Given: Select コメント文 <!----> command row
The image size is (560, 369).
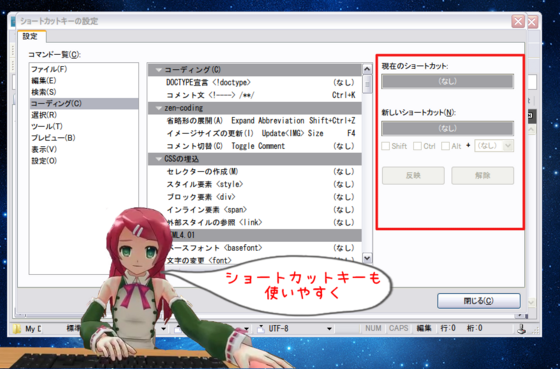Looking at the screenshot, I should pyautogui.click(x=255, y=95).
